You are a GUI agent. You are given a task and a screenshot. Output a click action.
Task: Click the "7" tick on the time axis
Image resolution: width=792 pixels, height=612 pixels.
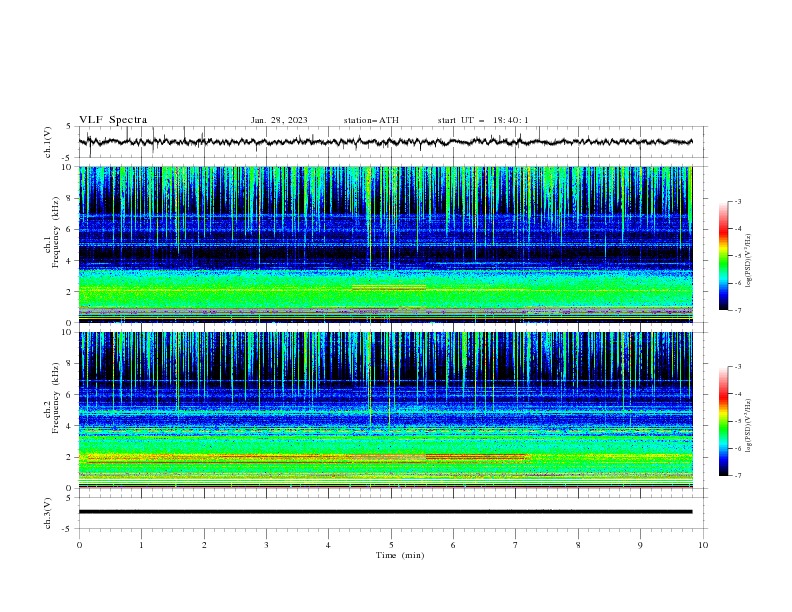[516, 545]
